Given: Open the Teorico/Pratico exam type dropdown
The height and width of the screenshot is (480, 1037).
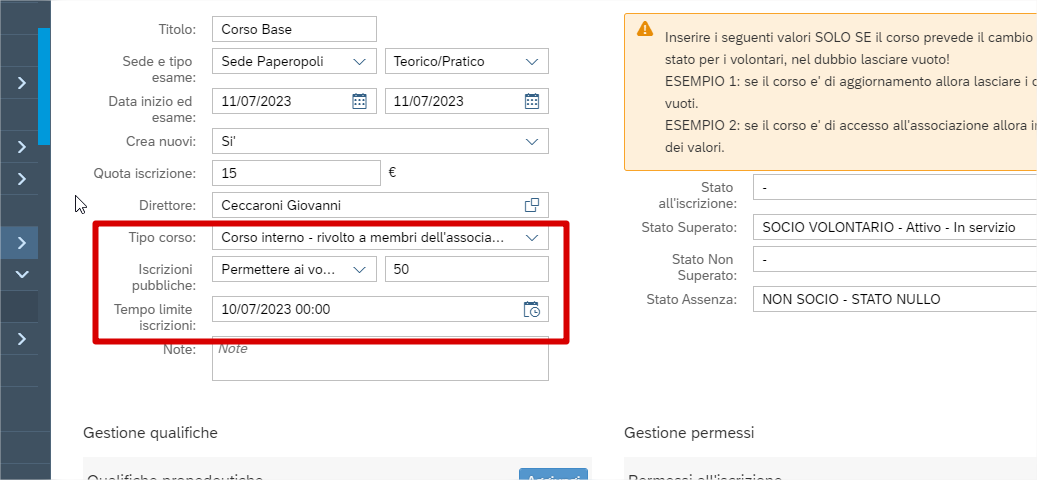Looking at the screenshot, I should (x=532, y=62).
